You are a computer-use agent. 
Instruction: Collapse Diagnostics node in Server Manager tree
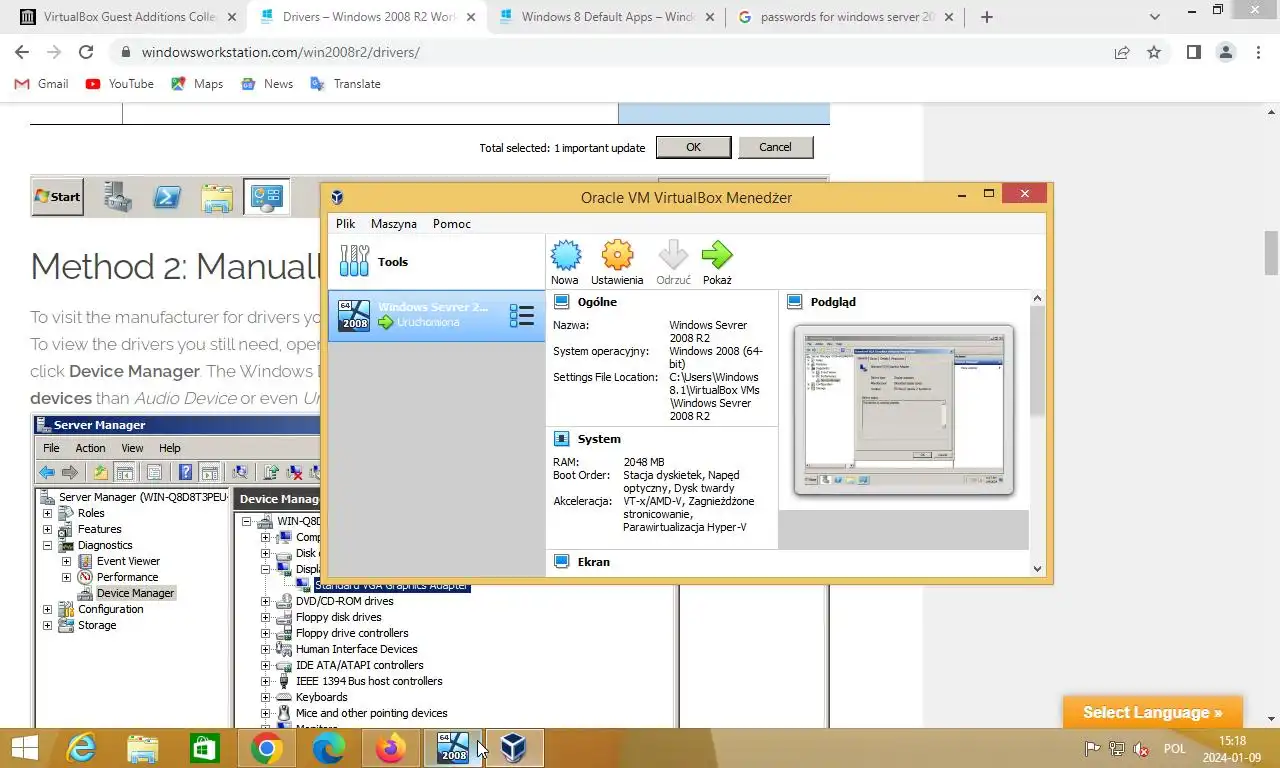47,545
